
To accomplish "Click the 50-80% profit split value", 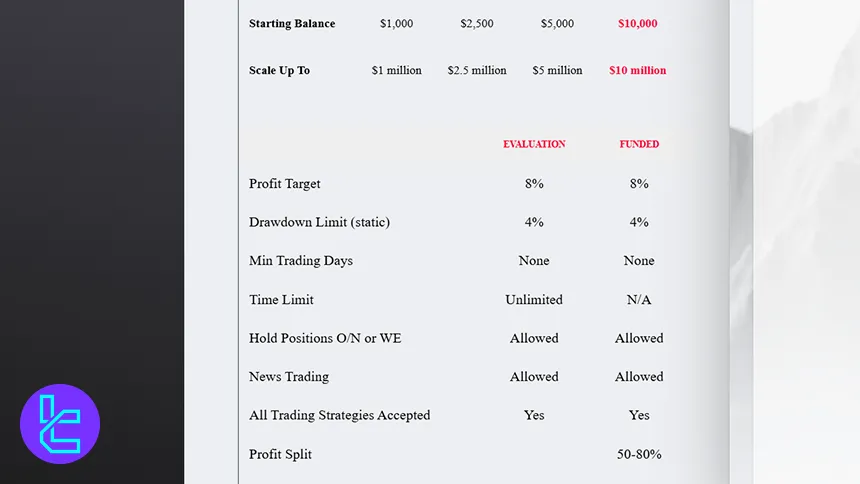I will [x=639, y=454].
